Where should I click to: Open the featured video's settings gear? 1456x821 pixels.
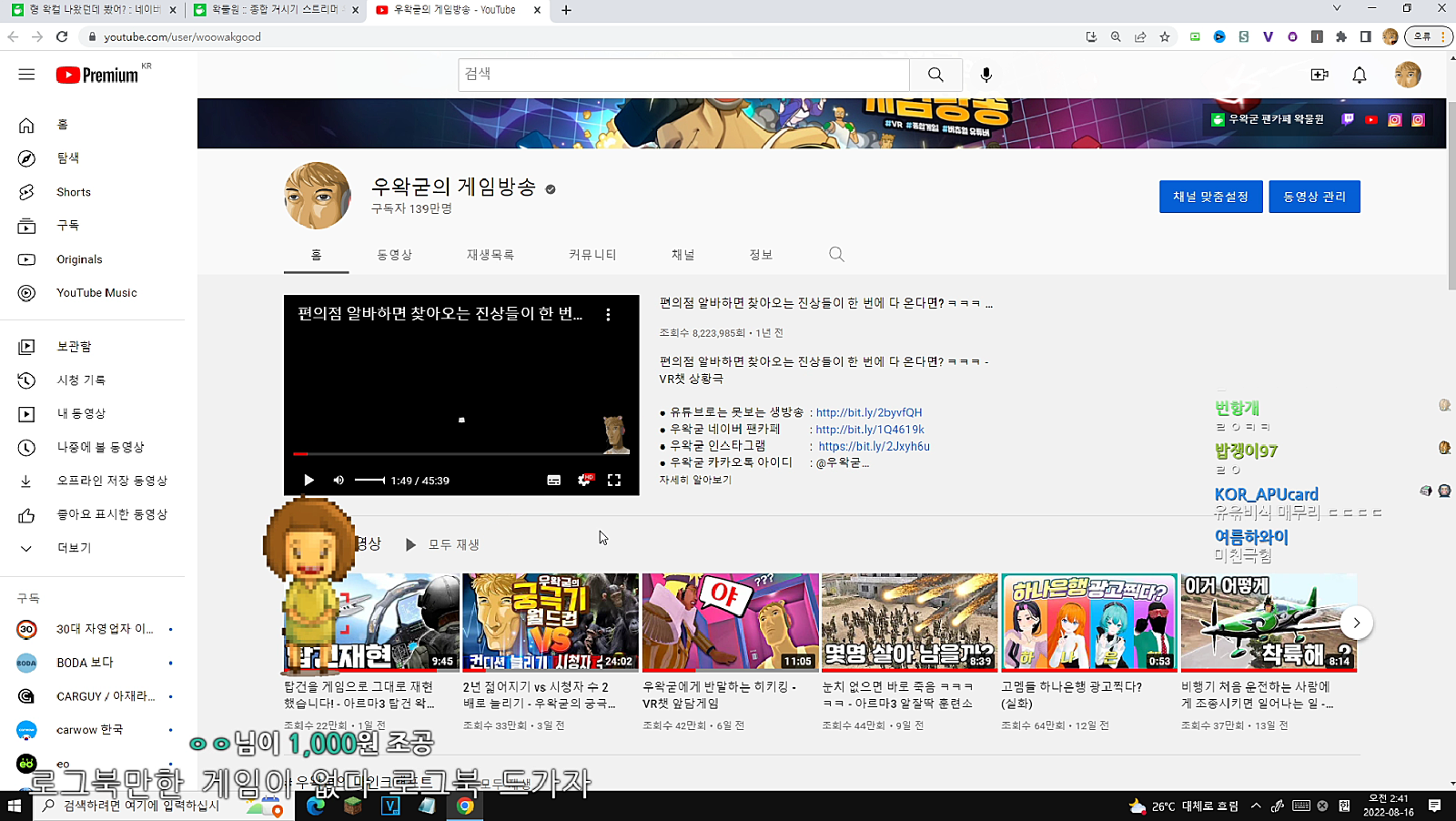coord(584,481)
